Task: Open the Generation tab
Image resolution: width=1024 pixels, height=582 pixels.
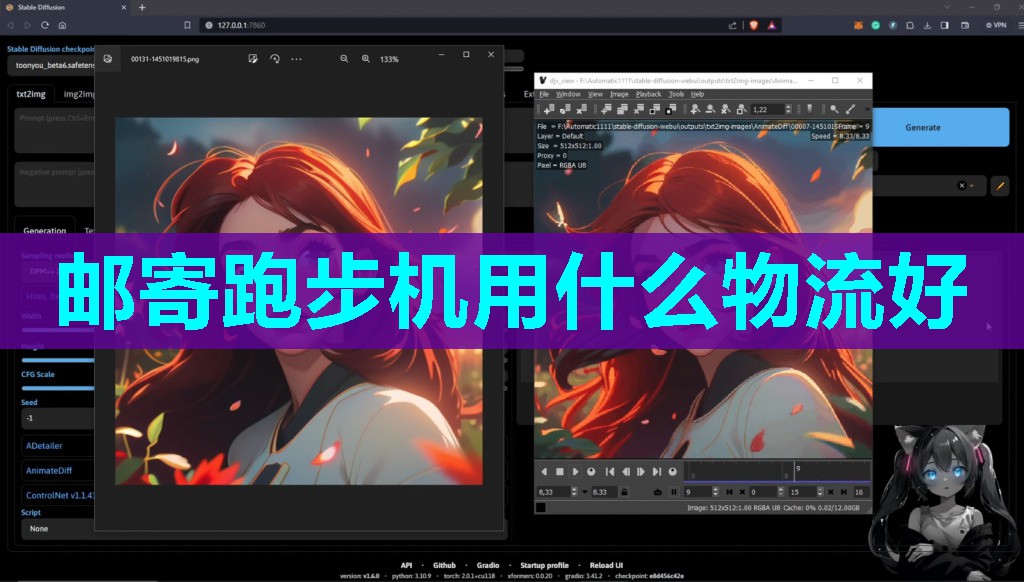Action: (44, 230)
